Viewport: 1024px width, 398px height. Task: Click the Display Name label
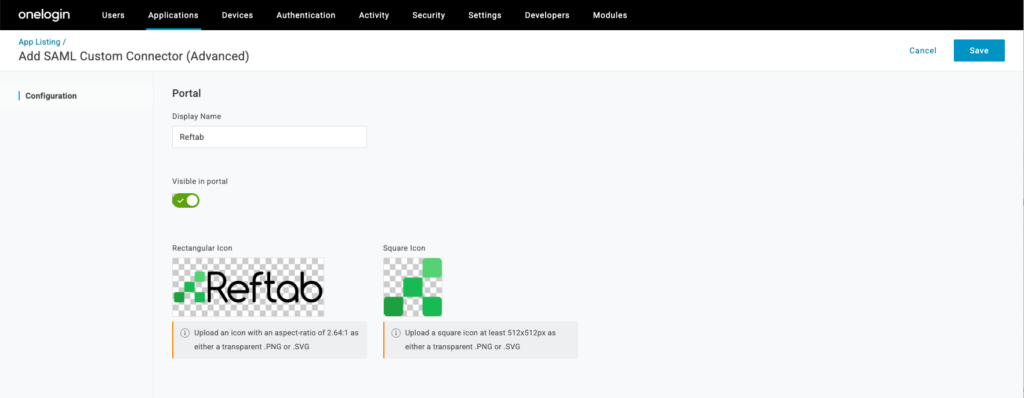click(197, 116)
